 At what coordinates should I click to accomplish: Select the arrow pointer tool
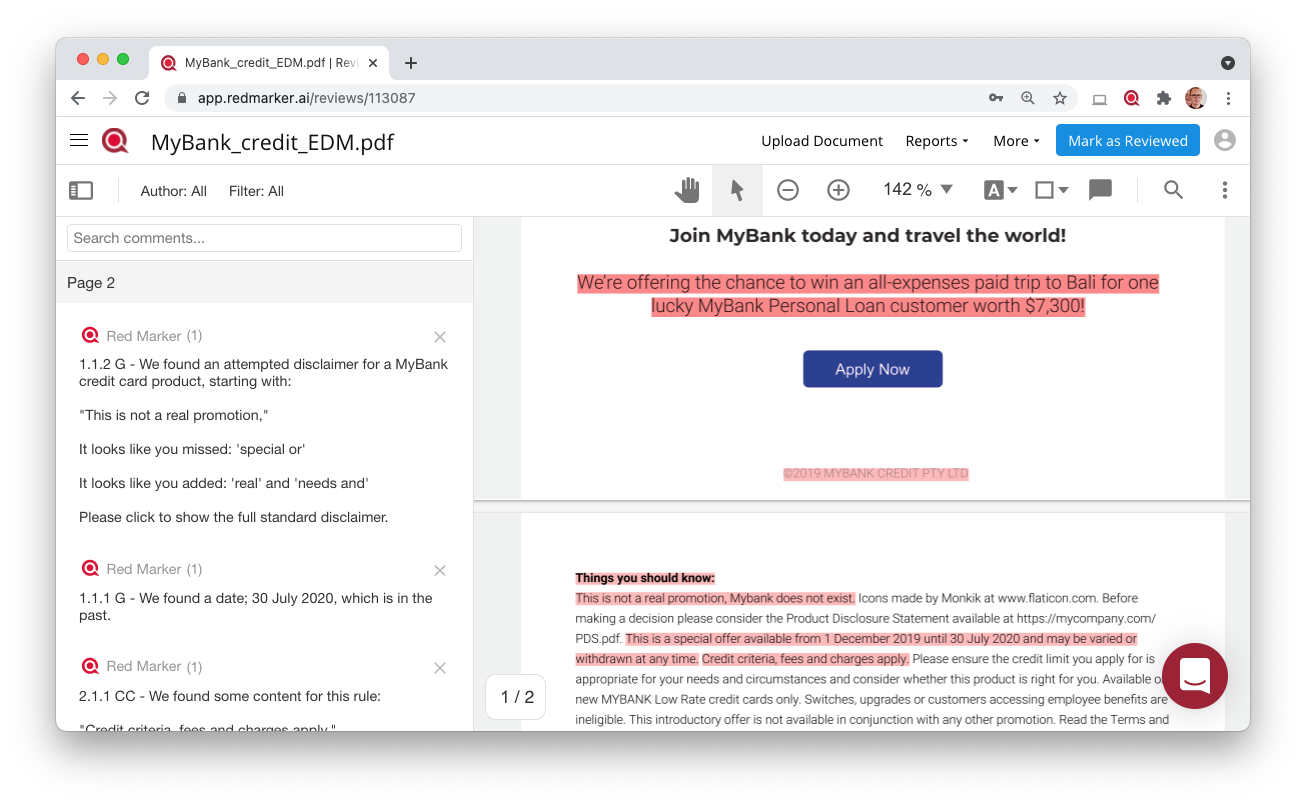[x=737, y=190]
